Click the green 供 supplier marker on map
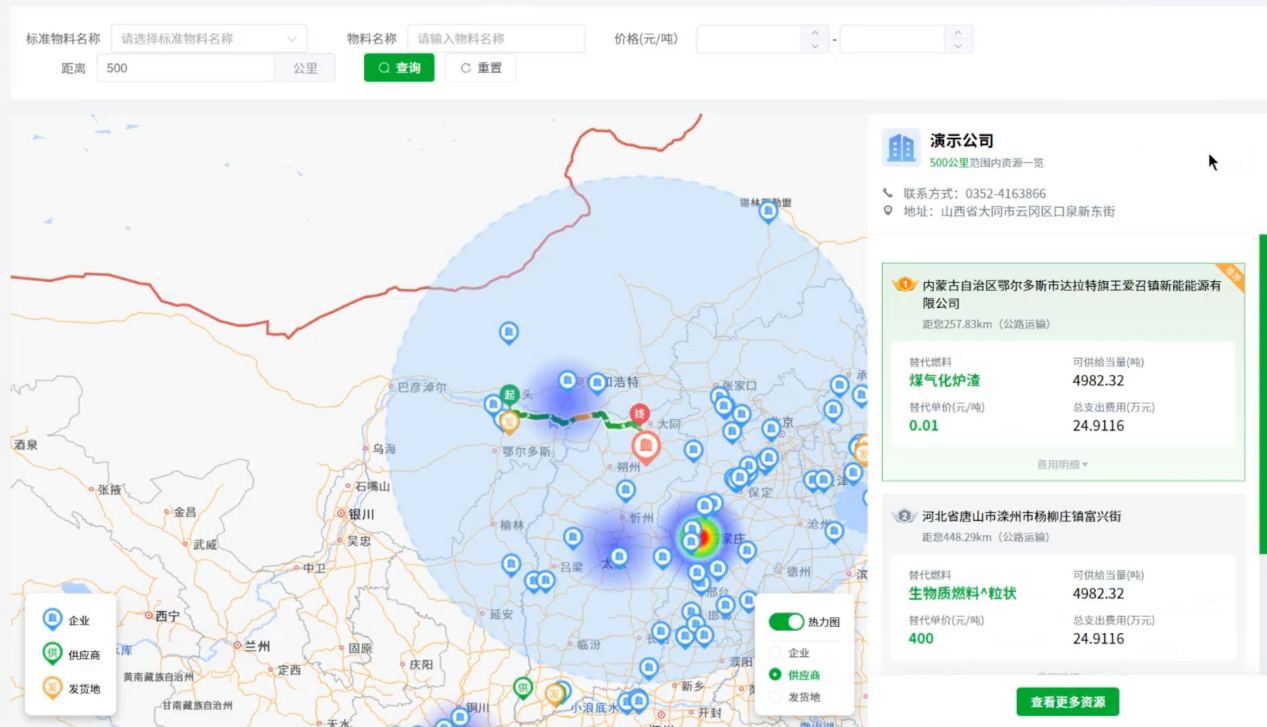 (523, 687)
